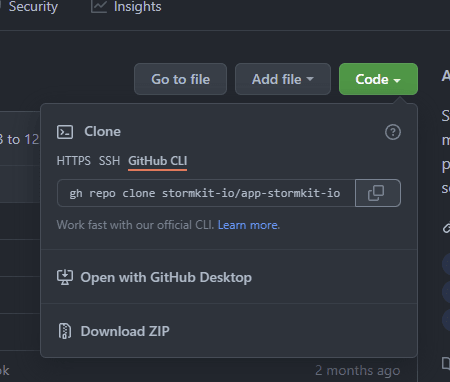Select the GitHub CLI tab
Image resolution: width=450 pixels, height=382 pixels.
[157, 161]
